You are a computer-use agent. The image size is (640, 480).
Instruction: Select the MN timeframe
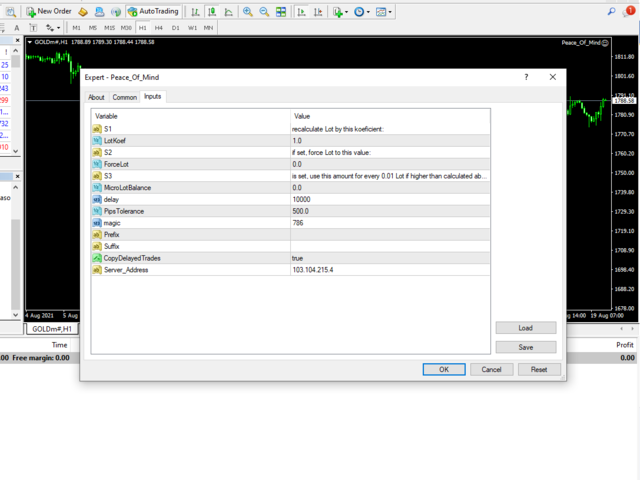point(209,28)
